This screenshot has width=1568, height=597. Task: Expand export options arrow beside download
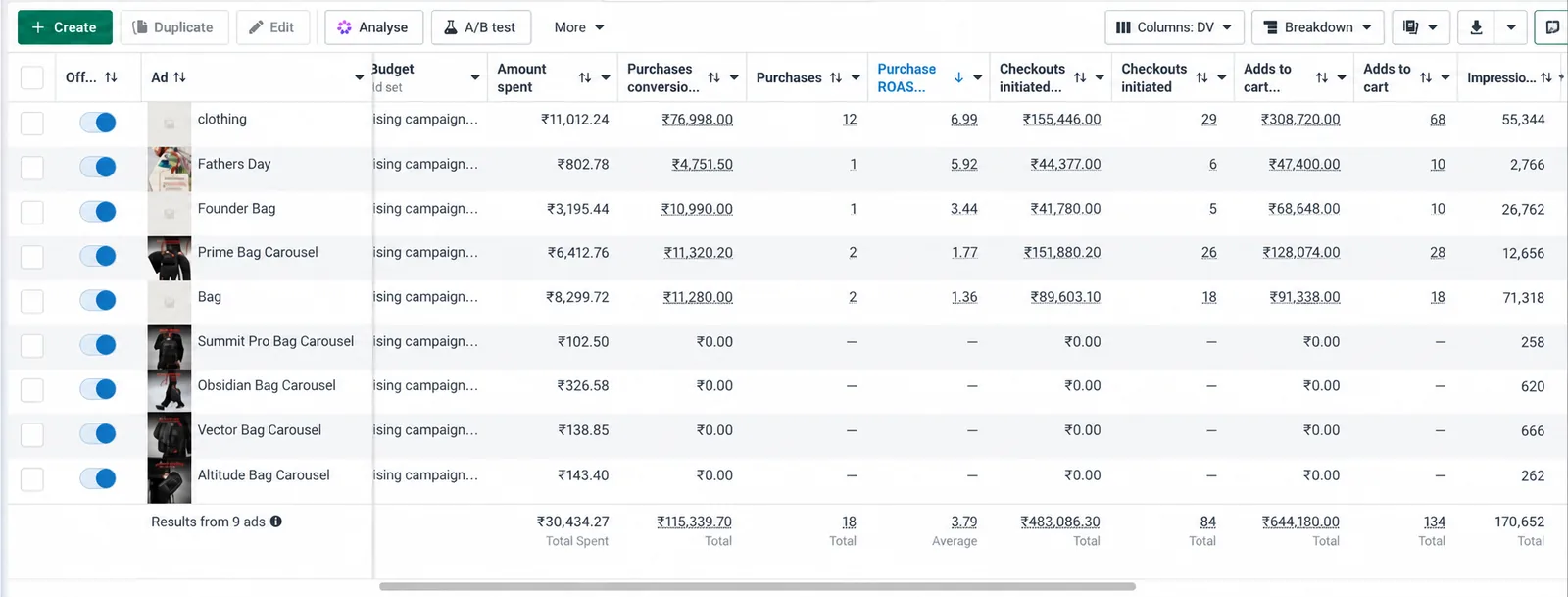click(x=1511, y=27)
